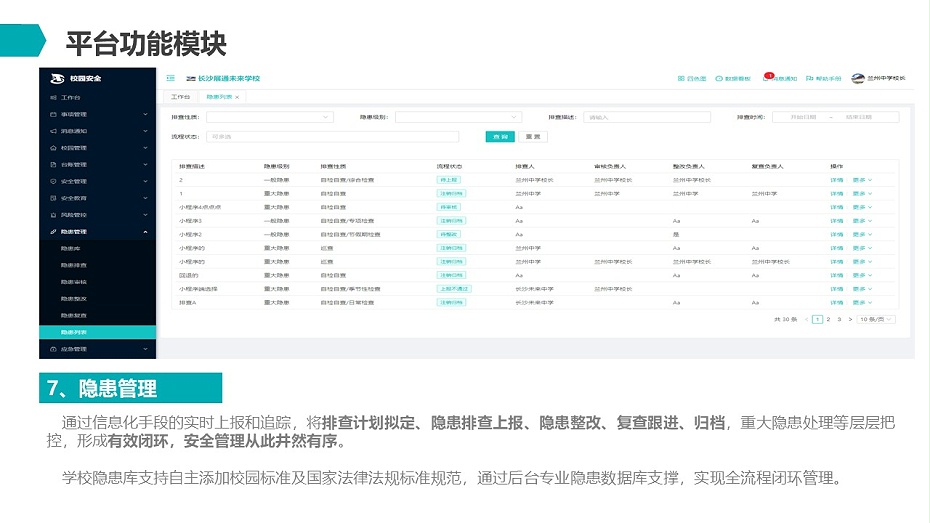Expand the 风险管控 sidebar chevron
The height and width of the screenshot is (523, 930).
[x=145, y=215]
